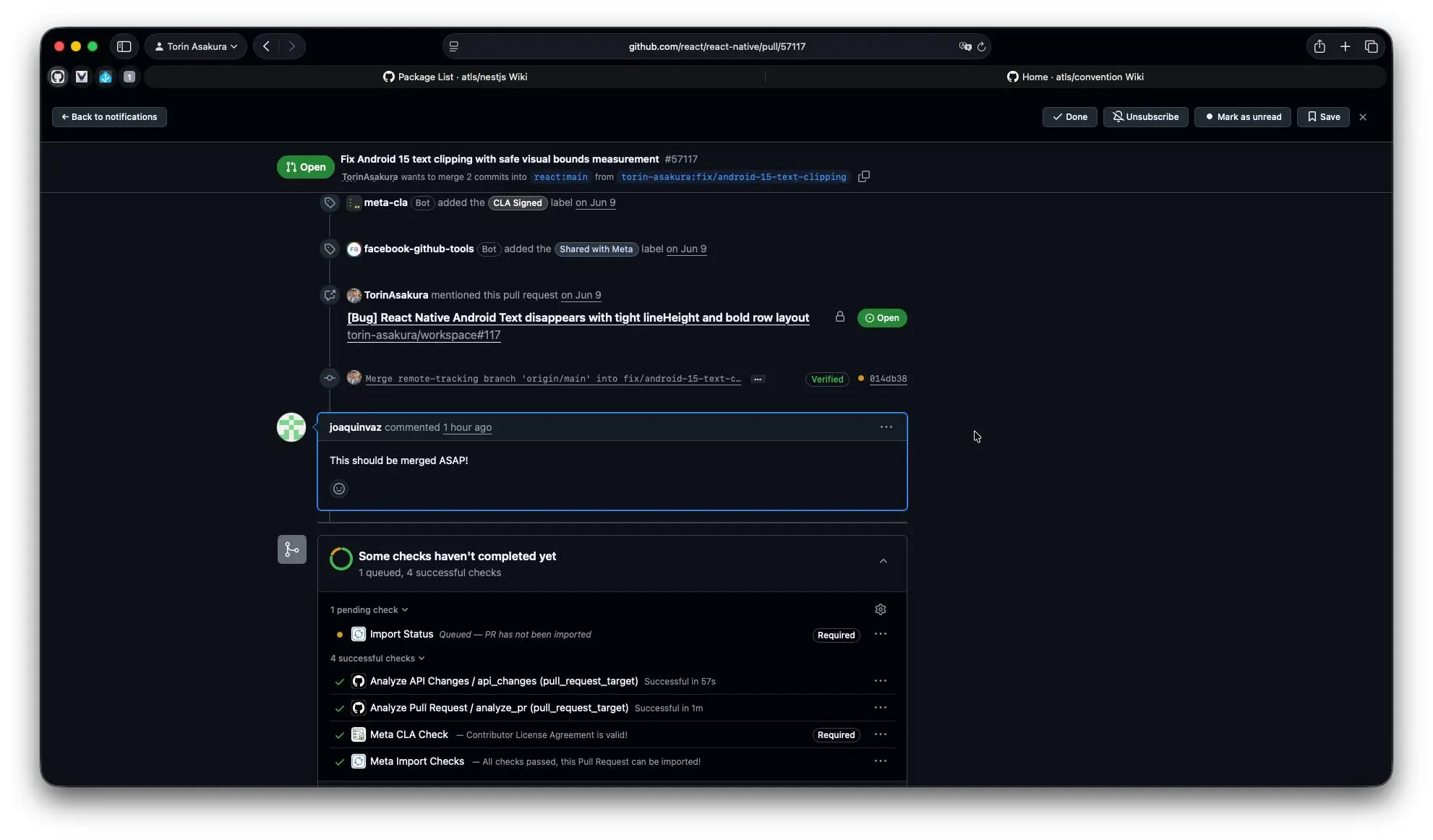
Task: Open the pinned GitHub tab
Action: (x=58, y=77)
